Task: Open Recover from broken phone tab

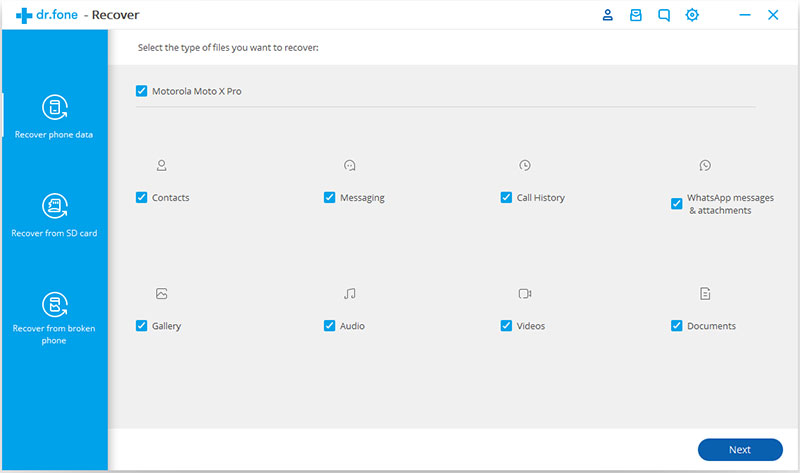Action: click(54, 318)
